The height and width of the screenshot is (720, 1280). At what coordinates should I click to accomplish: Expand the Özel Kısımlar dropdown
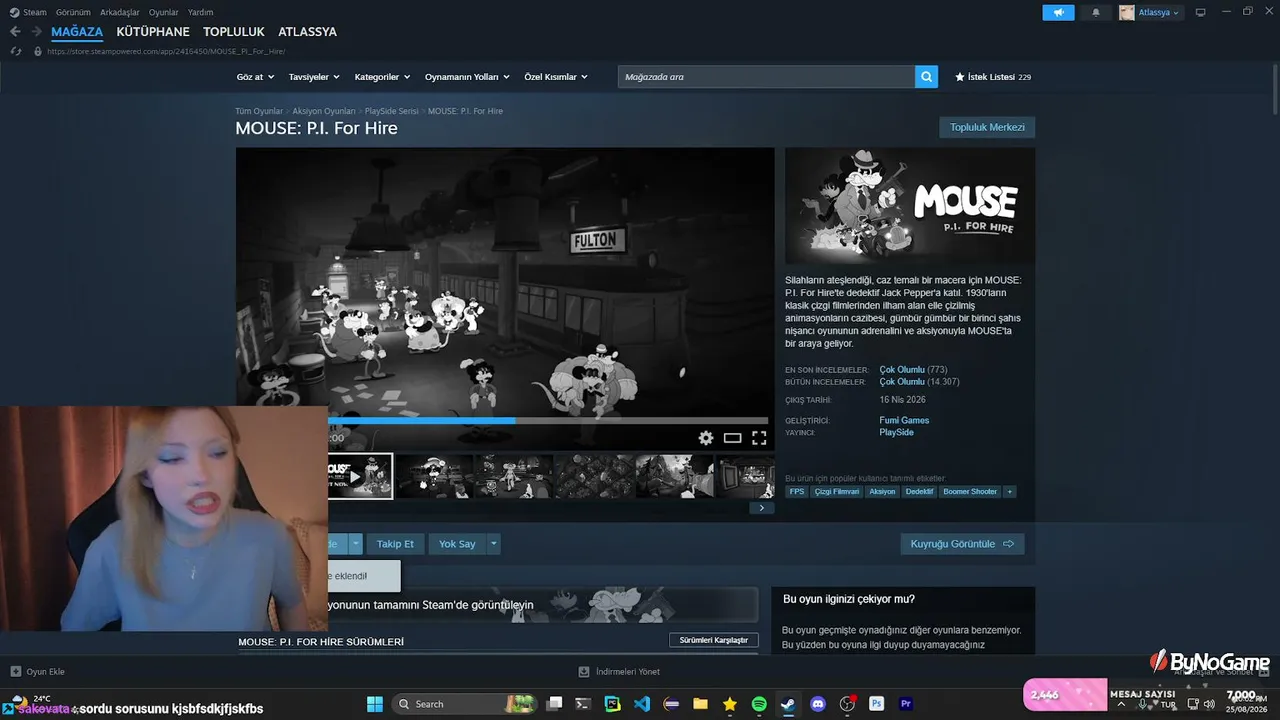(556, 77)
